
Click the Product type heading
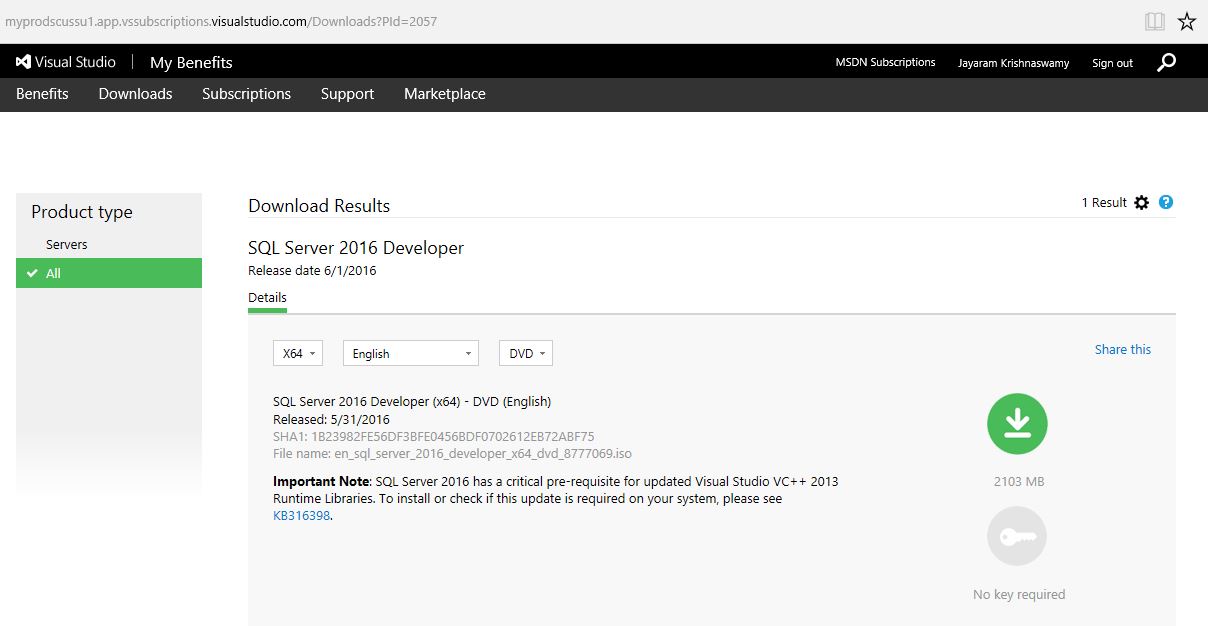[82, 212]
